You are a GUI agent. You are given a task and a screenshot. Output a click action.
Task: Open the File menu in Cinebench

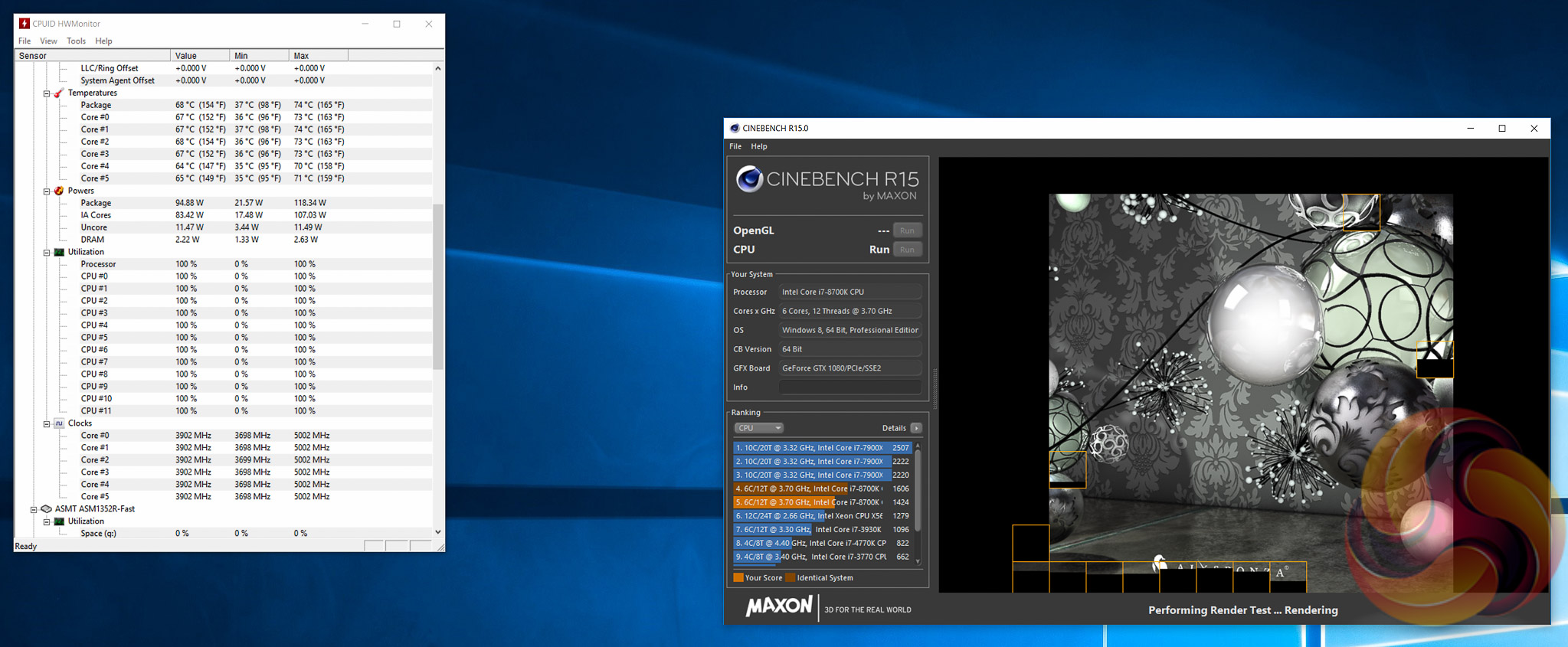[x=735, y=146]
